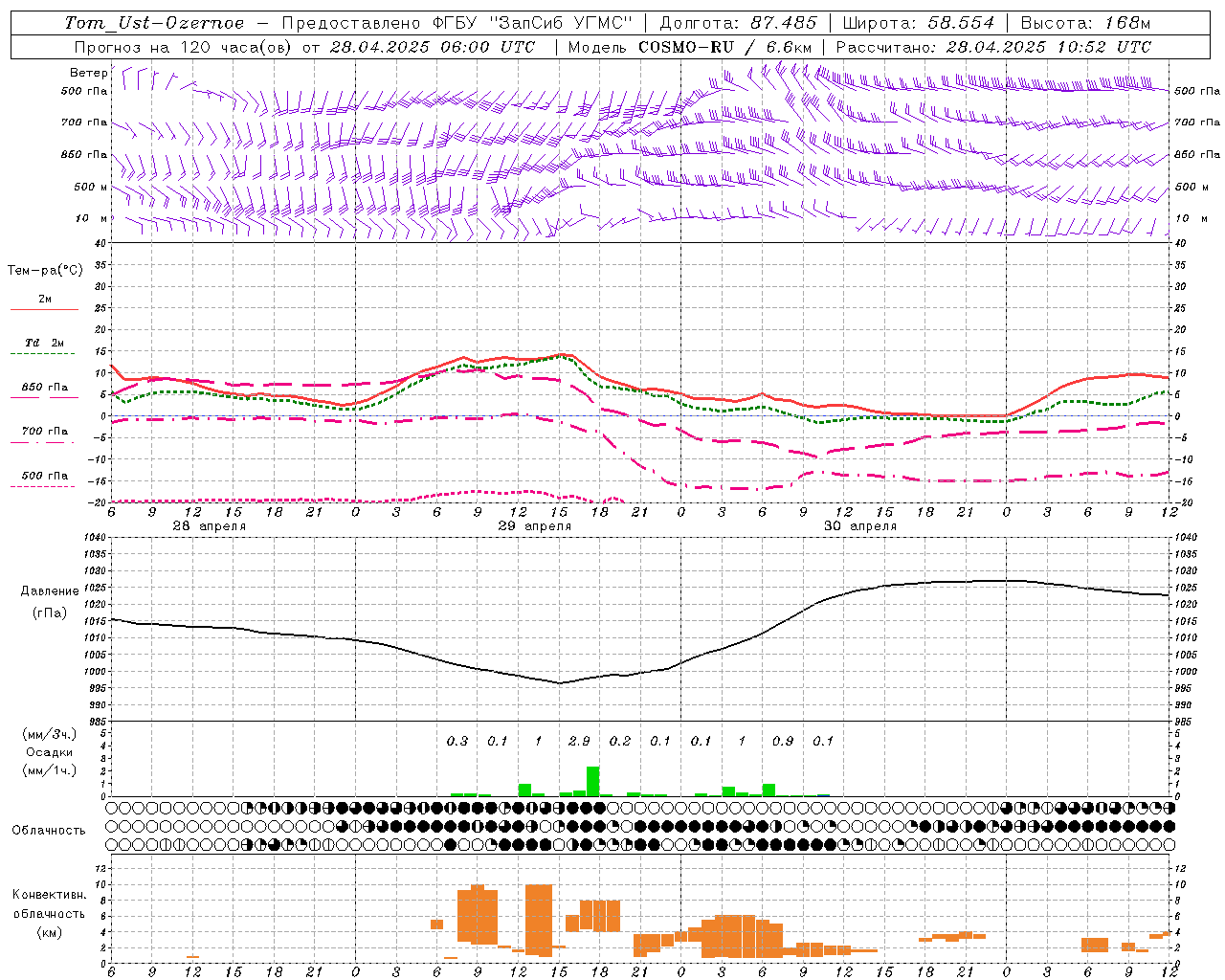Click the 0.3 precipitation total value
Viewport: 1225px width, 980px height.
pyautogui.click(x=457, y=741)
